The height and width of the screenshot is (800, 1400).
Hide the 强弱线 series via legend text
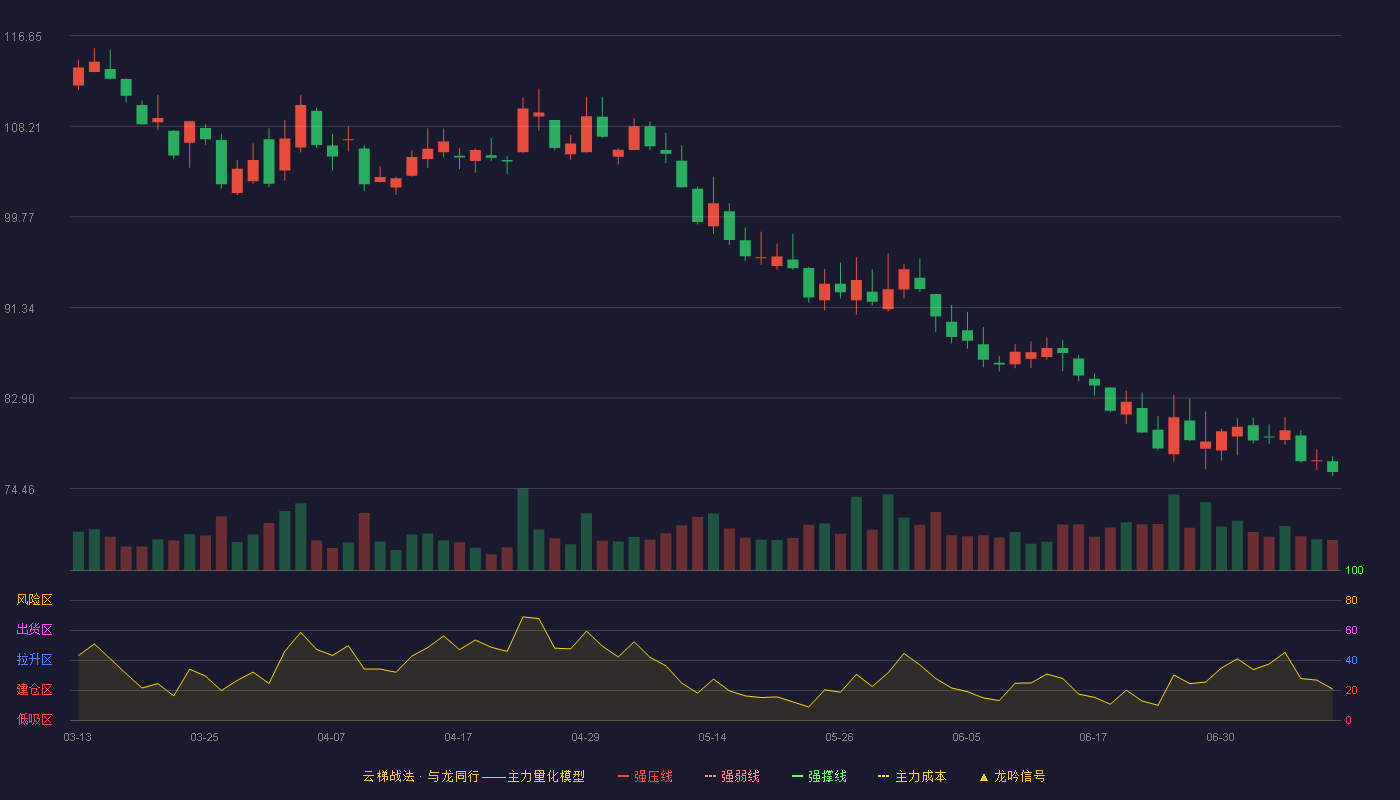pos(740,776)
